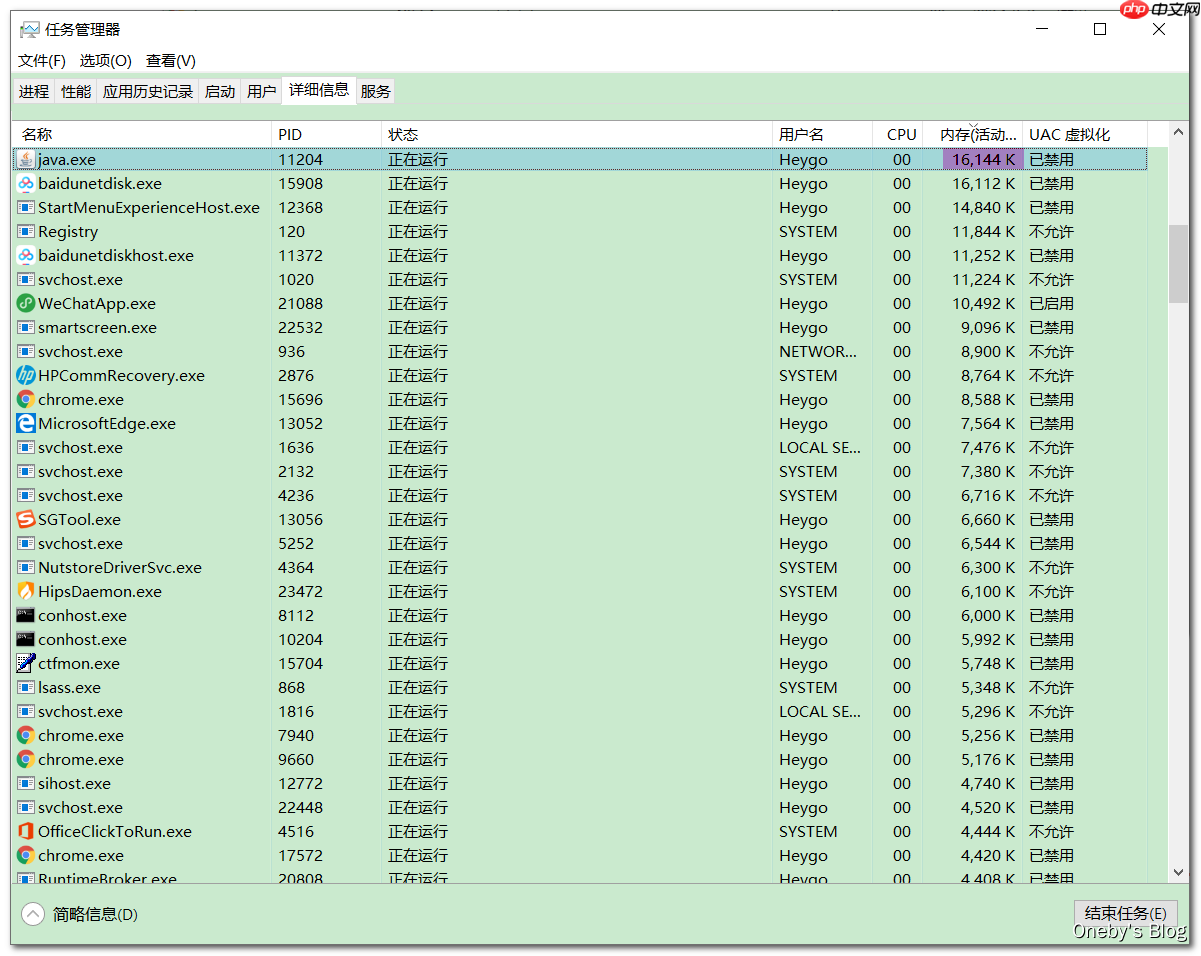Screen dimensions: 1201x956
Task: Select the java.exe process icon
Action: 24,159
